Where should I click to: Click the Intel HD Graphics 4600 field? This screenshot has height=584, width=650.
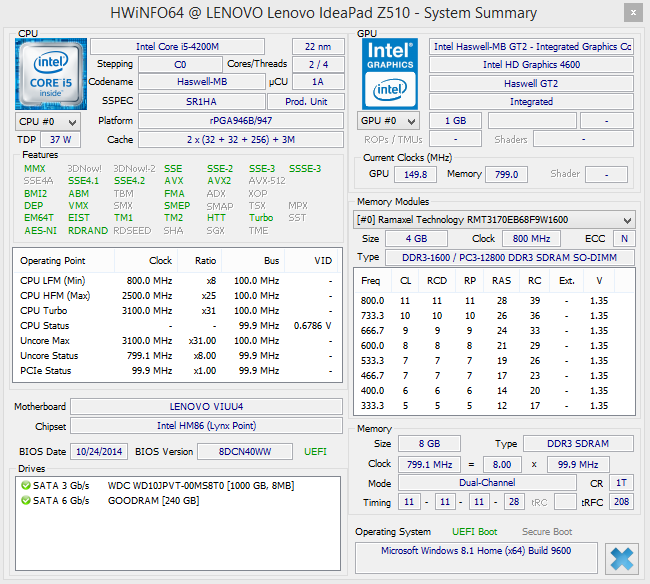point(531,65)
